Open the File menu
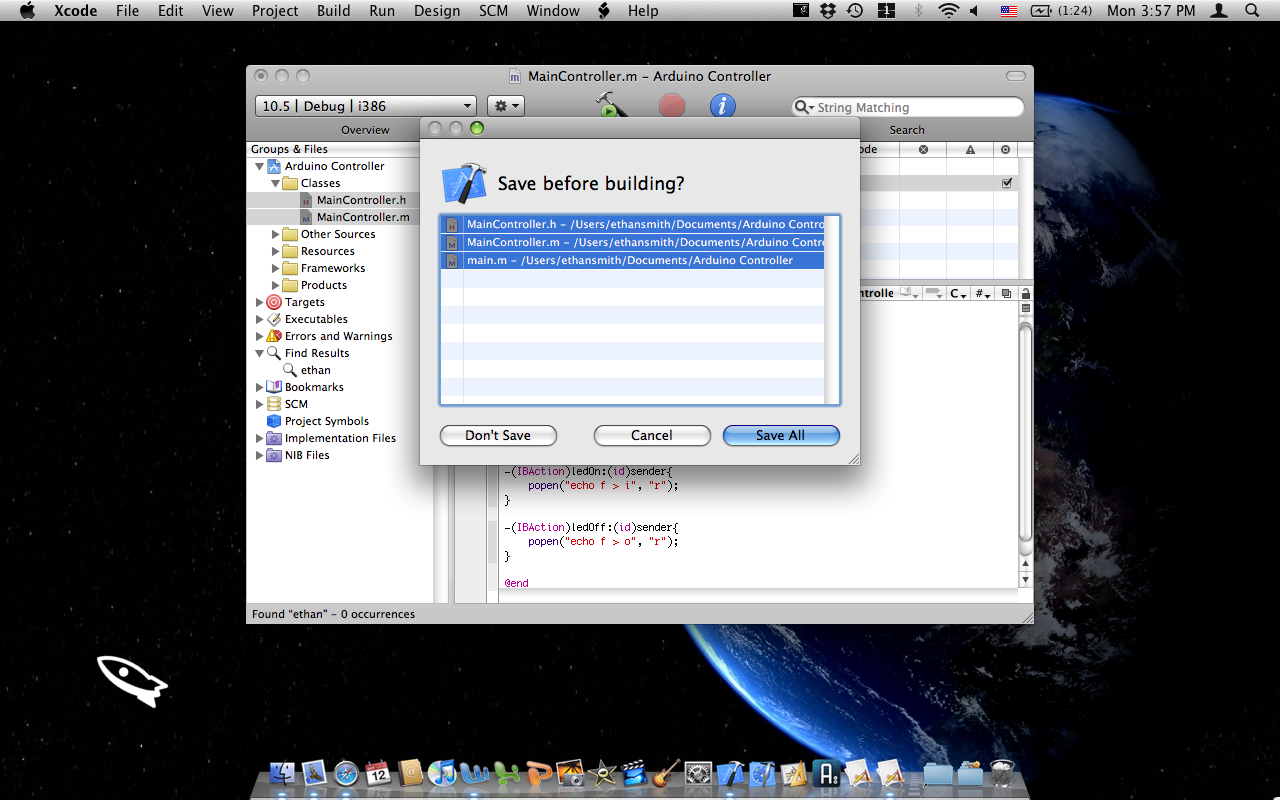The width and height of the screenshot is (1280, 800). point(127,11)
